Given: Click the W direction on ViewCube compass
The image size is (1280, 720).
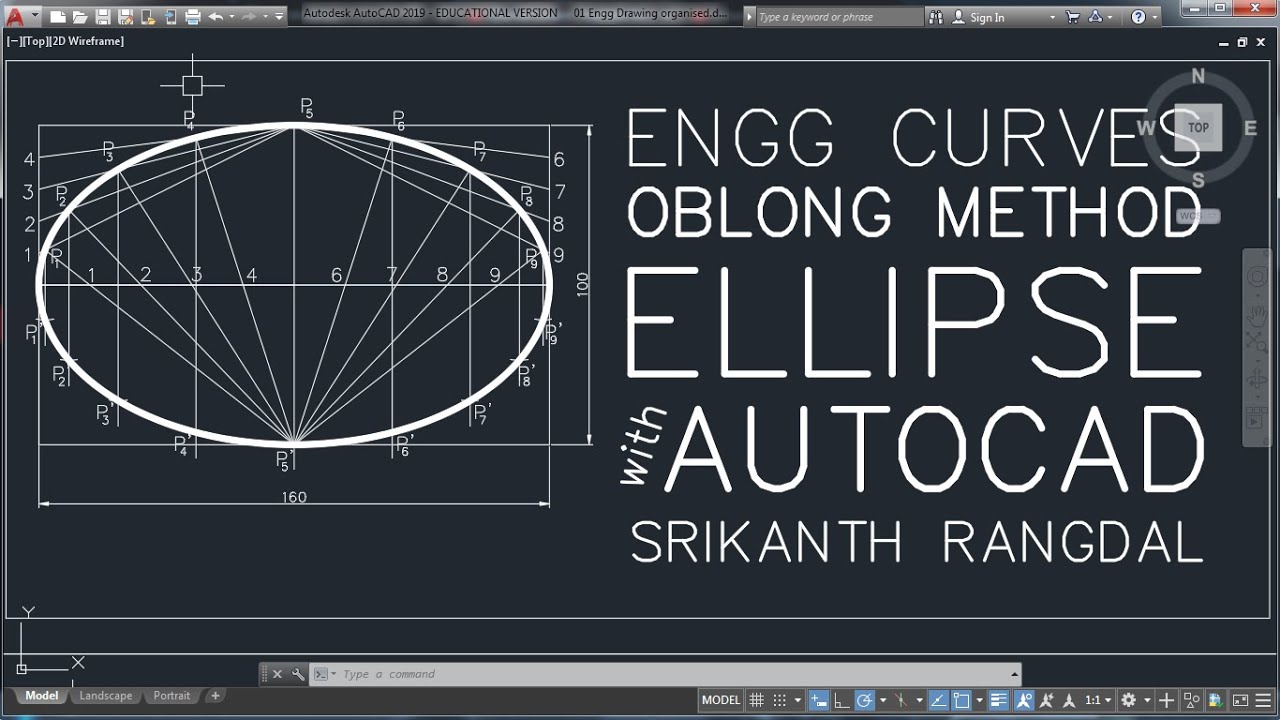Looking at the screenshot, I should tap(1146, 128).
